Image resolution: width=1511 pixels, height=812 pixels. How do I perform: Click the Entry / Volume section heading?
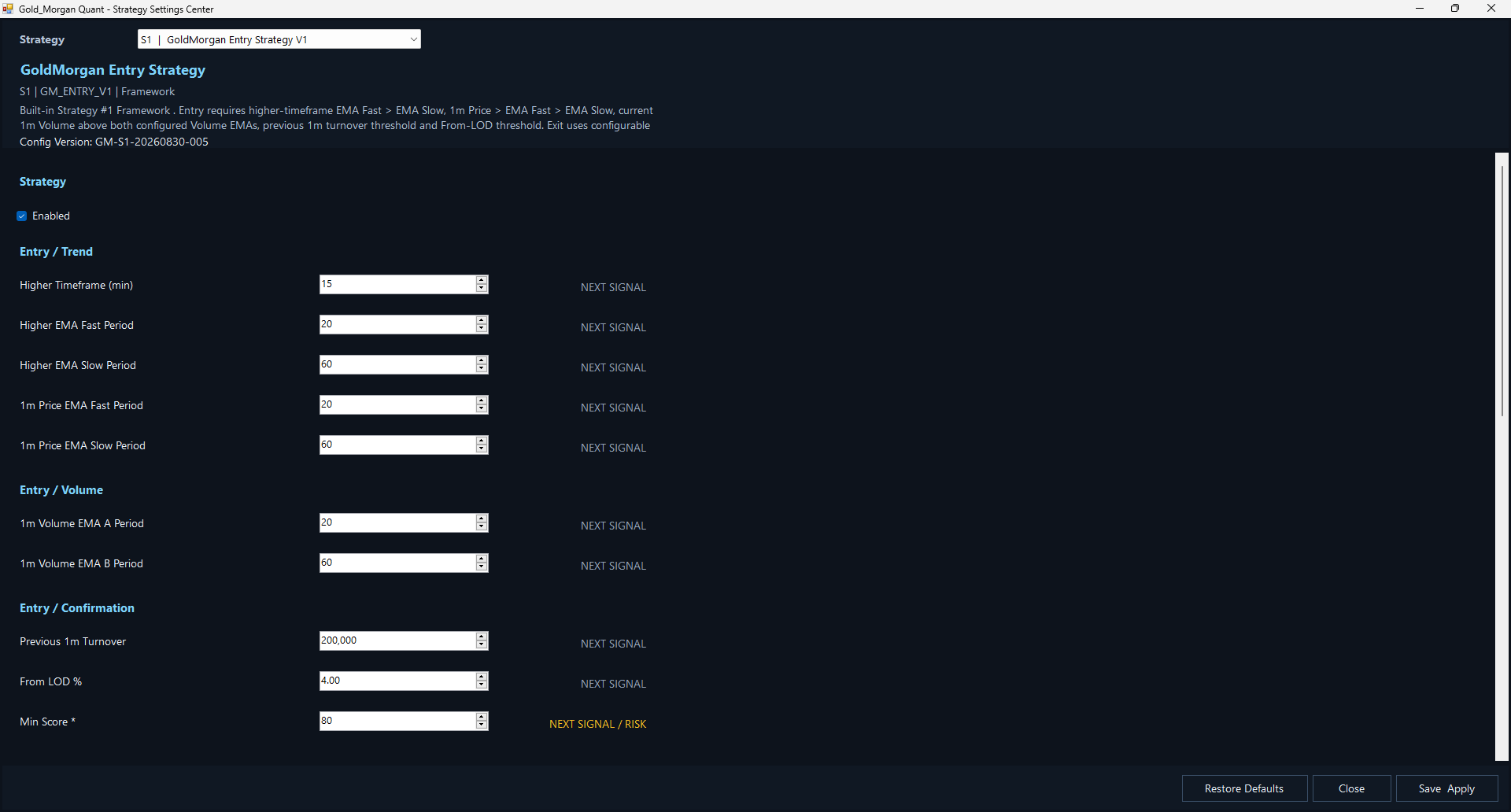61,490
